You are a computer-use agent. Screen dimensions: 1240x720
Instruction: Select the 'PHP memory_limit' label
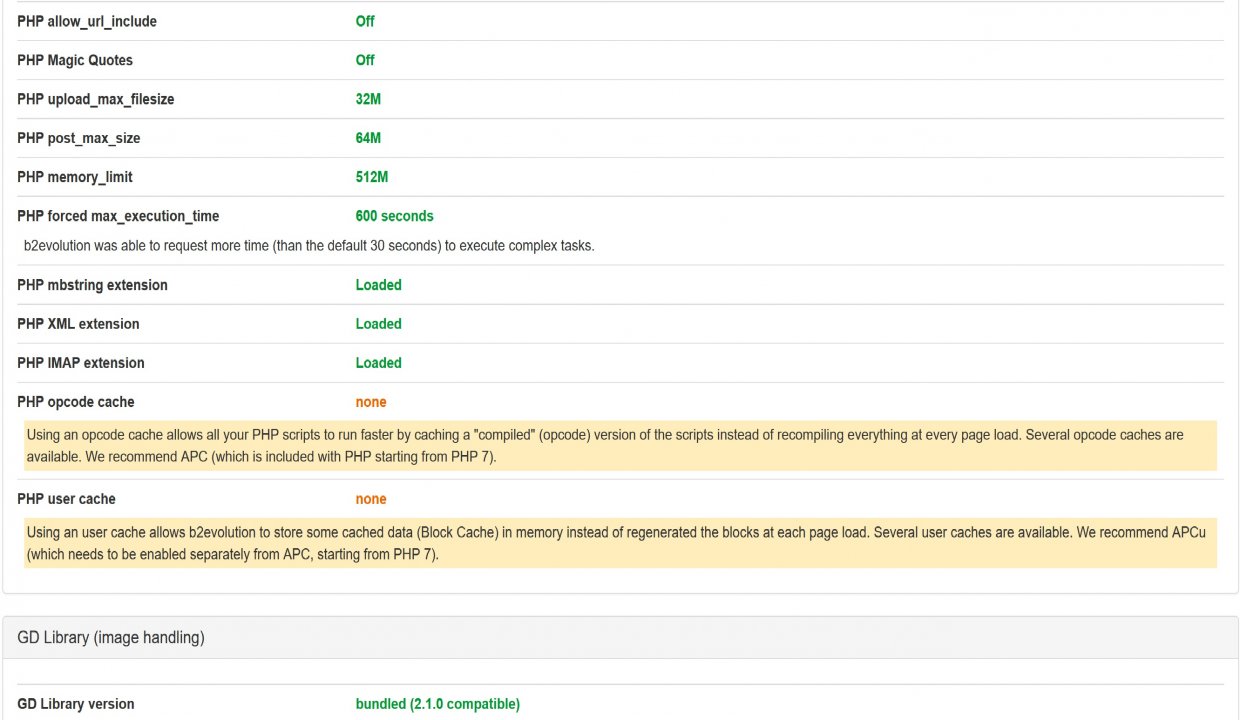point(75,177)
